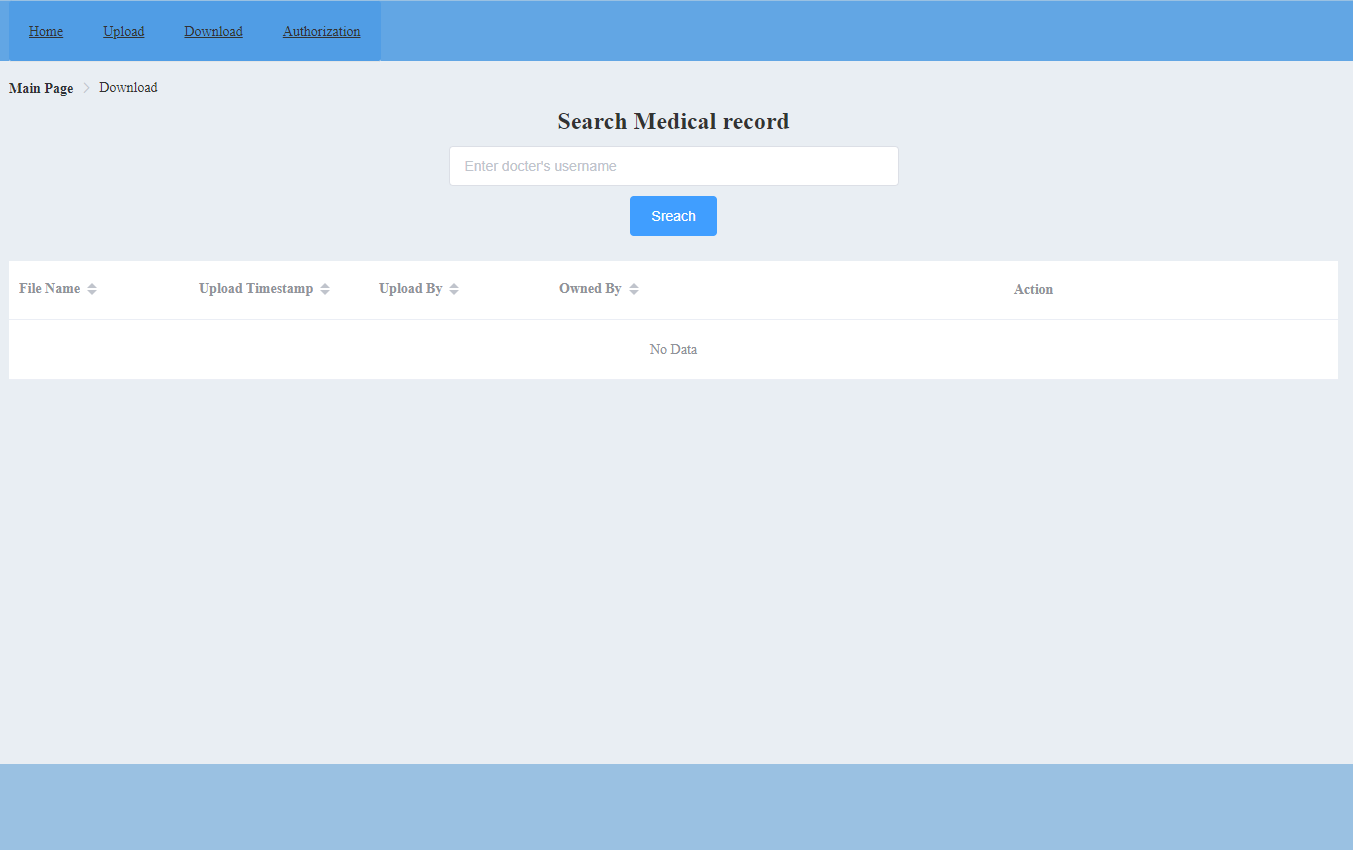The width and height of the screenshot is (1353, 850).
Task: Open the Upload page
Action: pos(123,31)
